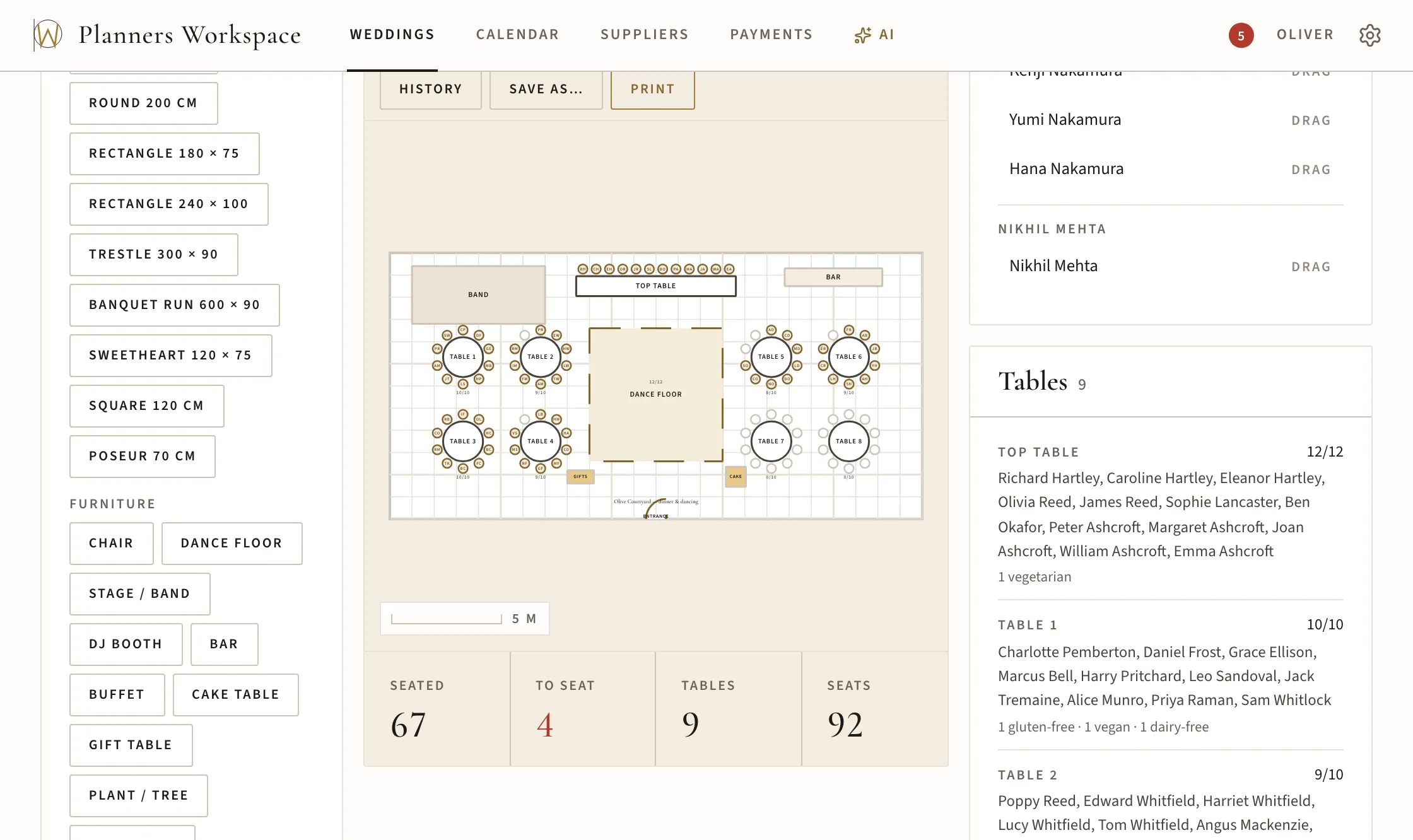Select the Cake table on floor plan
This screenshot has width=1413, height=840.
[736, 477]
